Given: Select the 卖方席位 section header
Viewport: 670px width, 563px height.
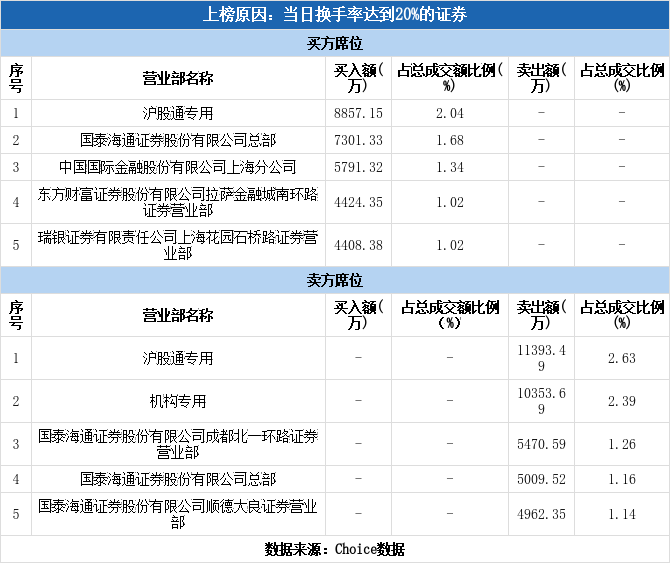Looking at the screenshot, I should coord(335,280).
